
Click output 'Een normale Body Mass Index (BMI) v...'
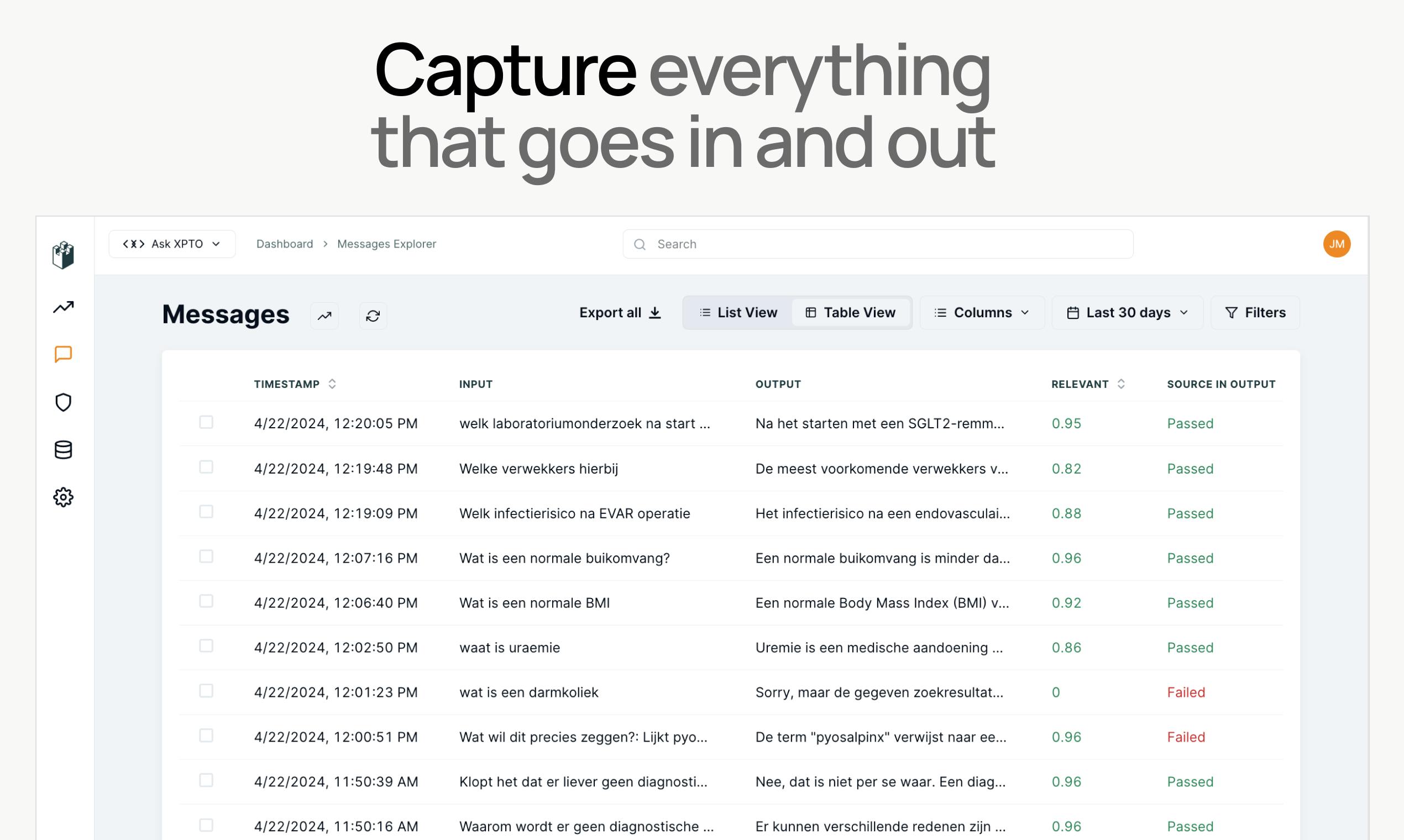(x=882, y=603)
